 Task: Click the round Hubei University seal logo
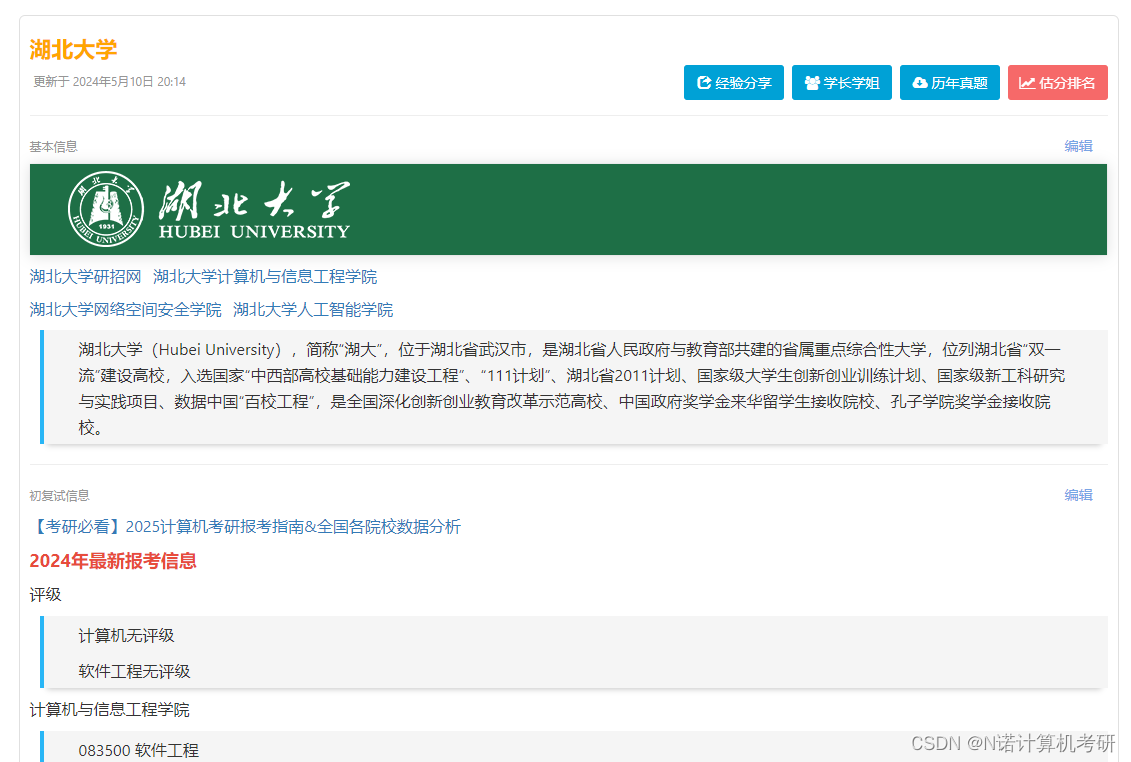pyautogui.click(x=106, y=209)
